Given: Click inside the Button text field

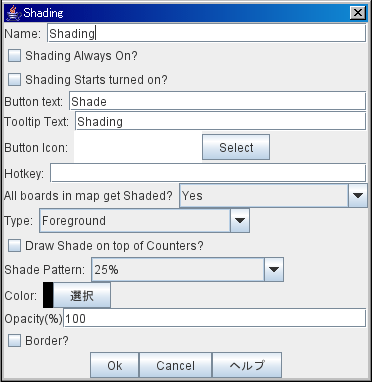Looking at the screenshot, I should (218, 101).
